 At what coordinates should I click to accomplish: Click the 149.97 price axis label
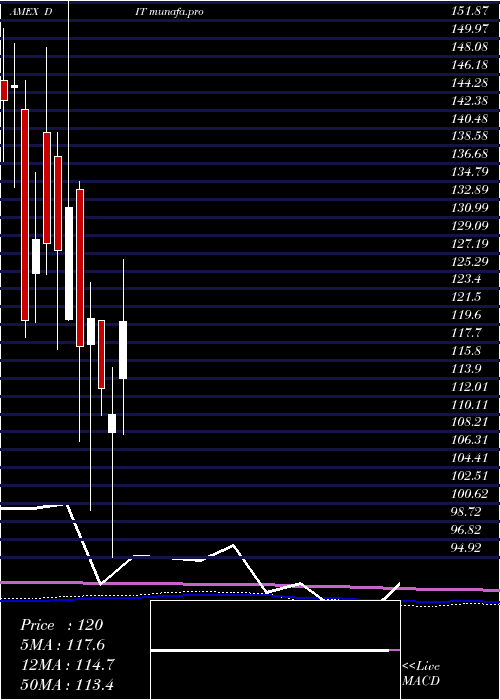pyautogui.click(x=472, y=29)
